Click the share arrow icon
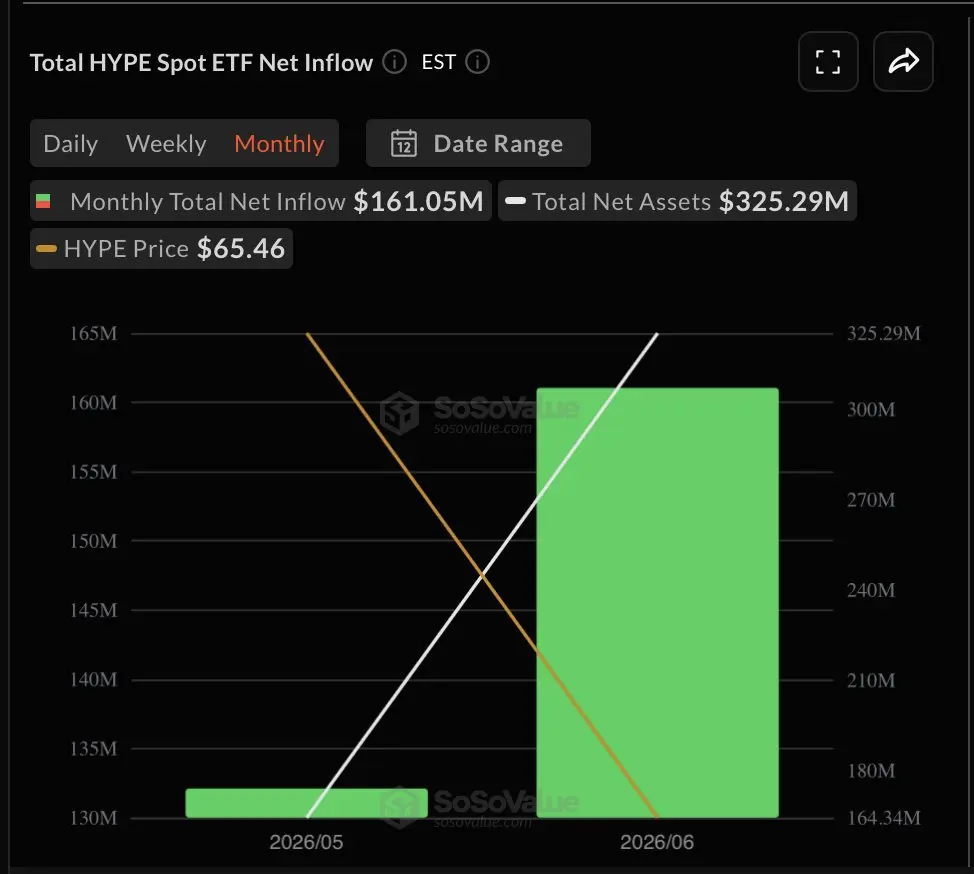 click(x=903, y=62)
